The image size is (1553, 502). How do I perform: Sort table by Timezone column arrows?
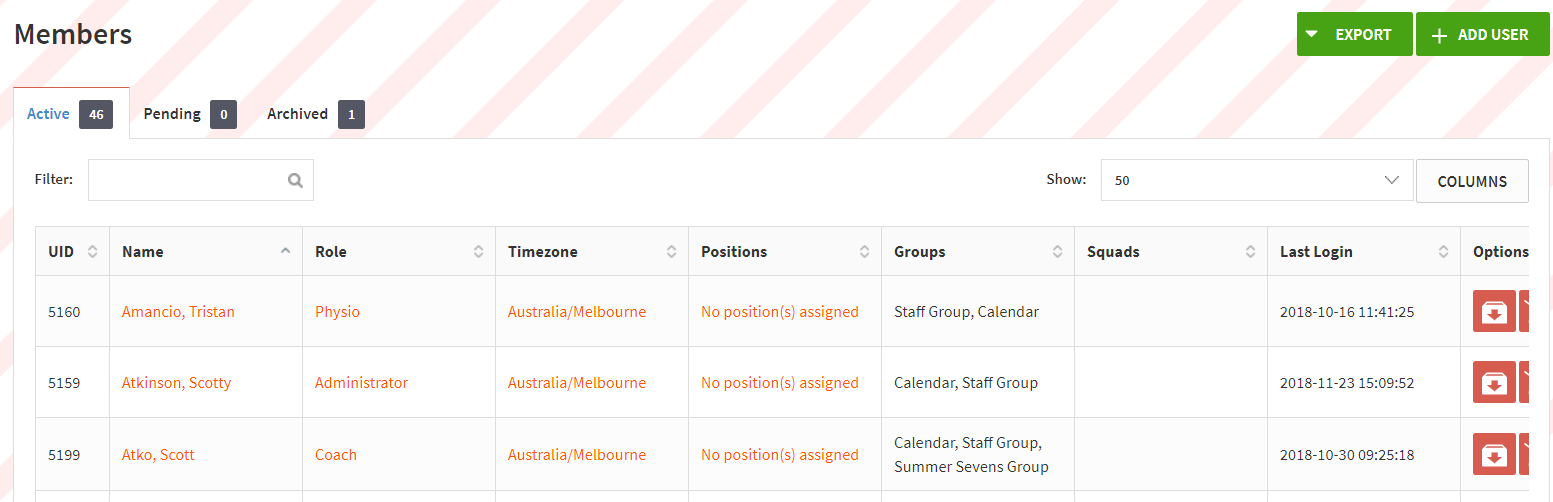click(x=671, y=252)
